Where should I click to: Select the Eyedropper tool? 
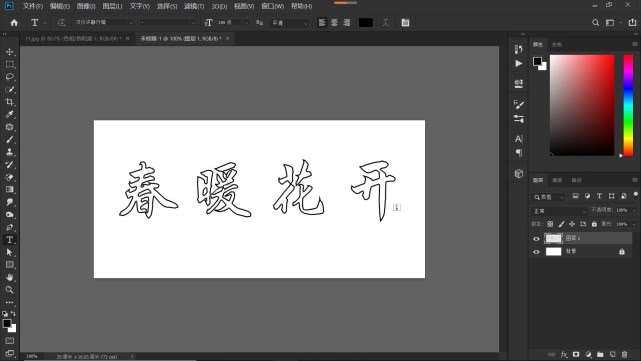[x=9, y=114]
